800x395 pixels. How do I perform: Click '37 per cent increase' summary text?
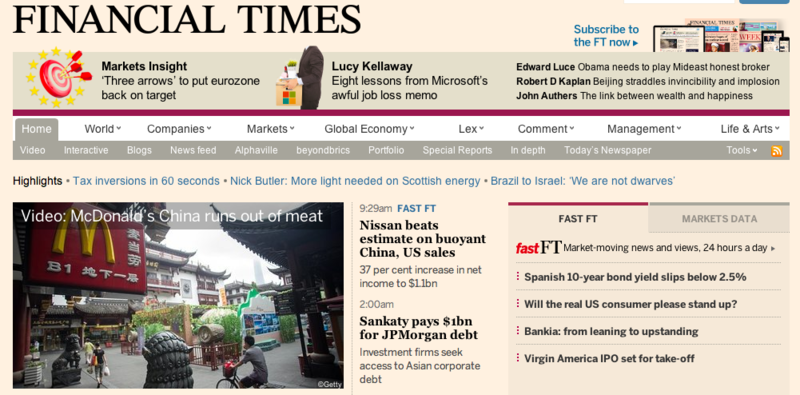[420, 277]
